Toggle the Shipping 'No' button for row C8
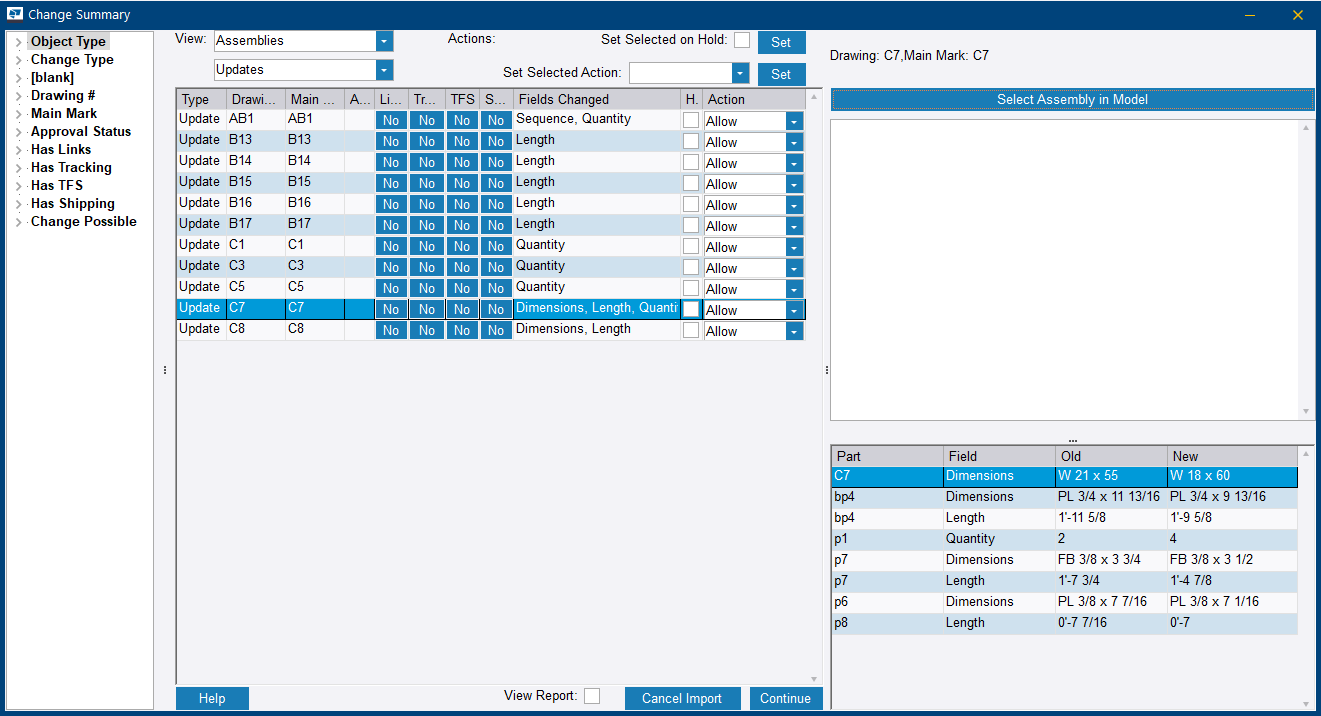This screenshot has height=716, width=1321. (496, 330)
